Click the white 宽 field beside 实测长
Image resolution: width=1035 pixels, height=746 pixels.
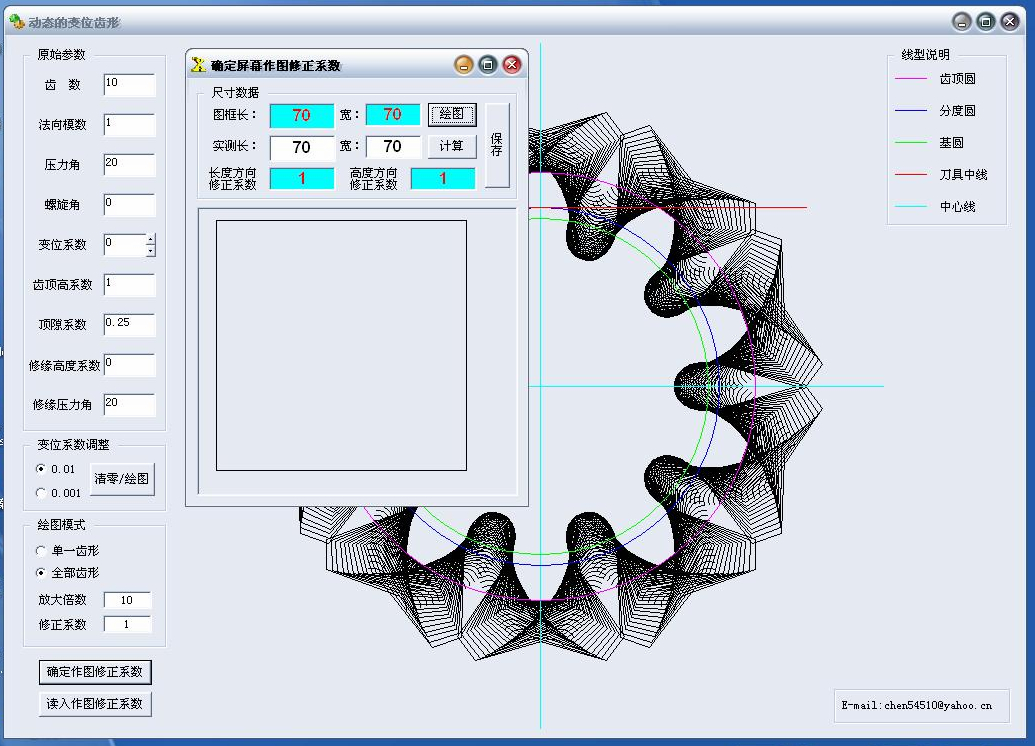tap(393, 147)
